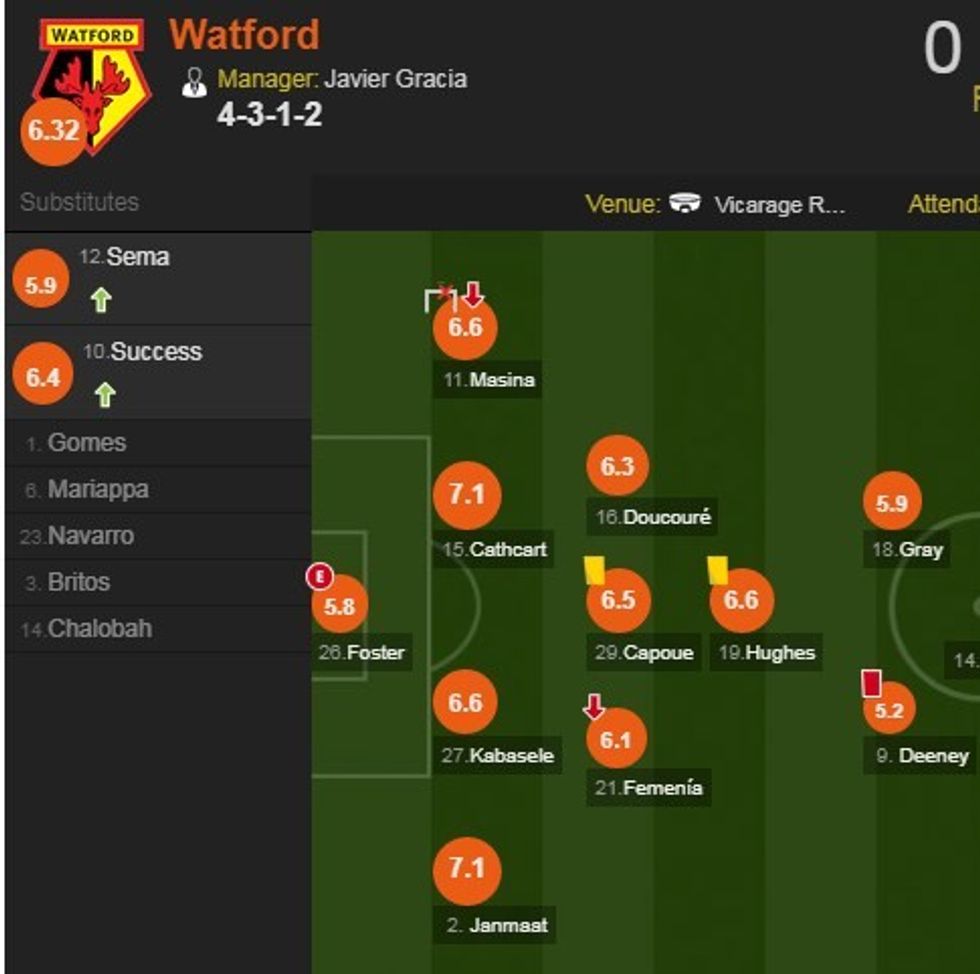This screenshot has height=974, width=980.
Task: Select substitute Gomes from the bench list
Action: [87, 443]
